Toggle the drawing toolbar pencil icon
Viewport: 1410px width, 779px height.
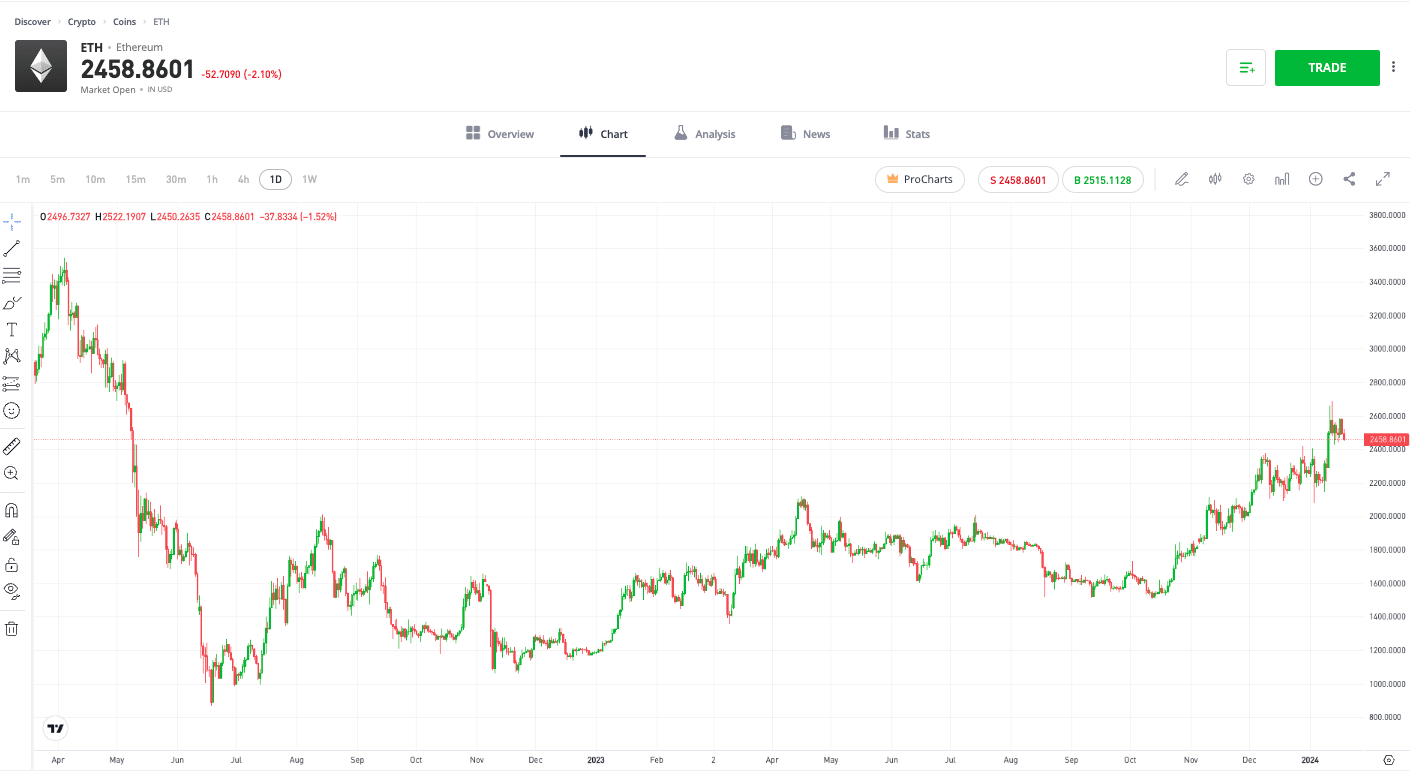1182,179
